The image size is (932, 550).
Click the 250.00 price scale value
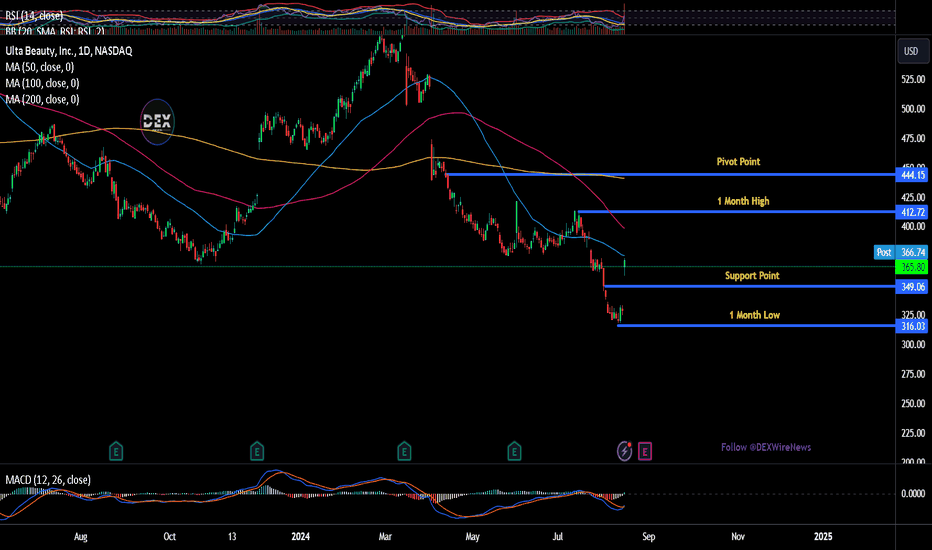pos(913,403)
